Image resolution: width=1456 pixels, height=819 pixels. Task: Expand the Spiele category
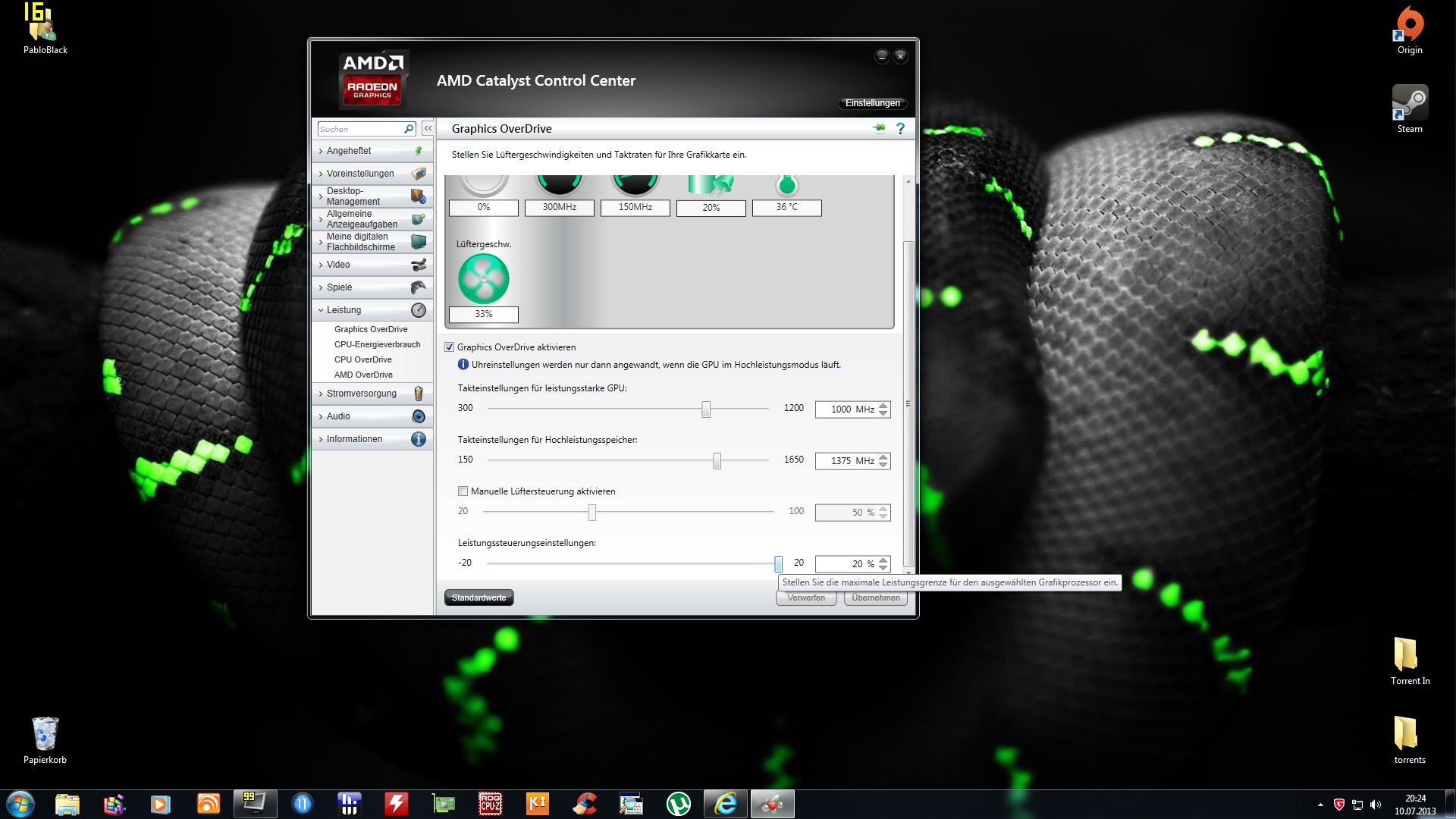(x=339, y=287)
